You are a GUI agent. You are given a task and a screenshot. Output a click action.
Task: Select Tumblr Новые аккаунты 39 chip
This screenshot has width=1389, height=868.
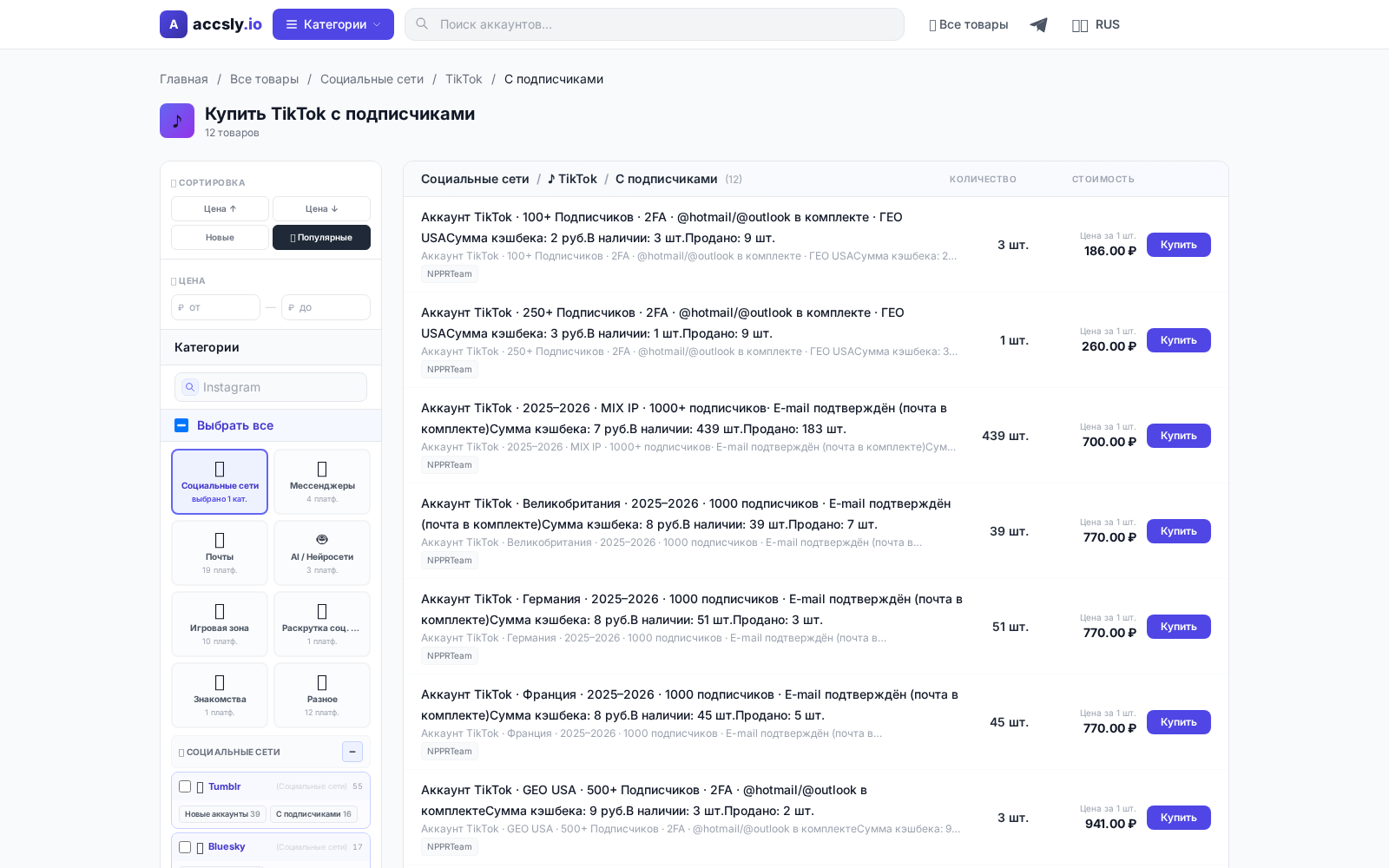(x=222, y=814)
